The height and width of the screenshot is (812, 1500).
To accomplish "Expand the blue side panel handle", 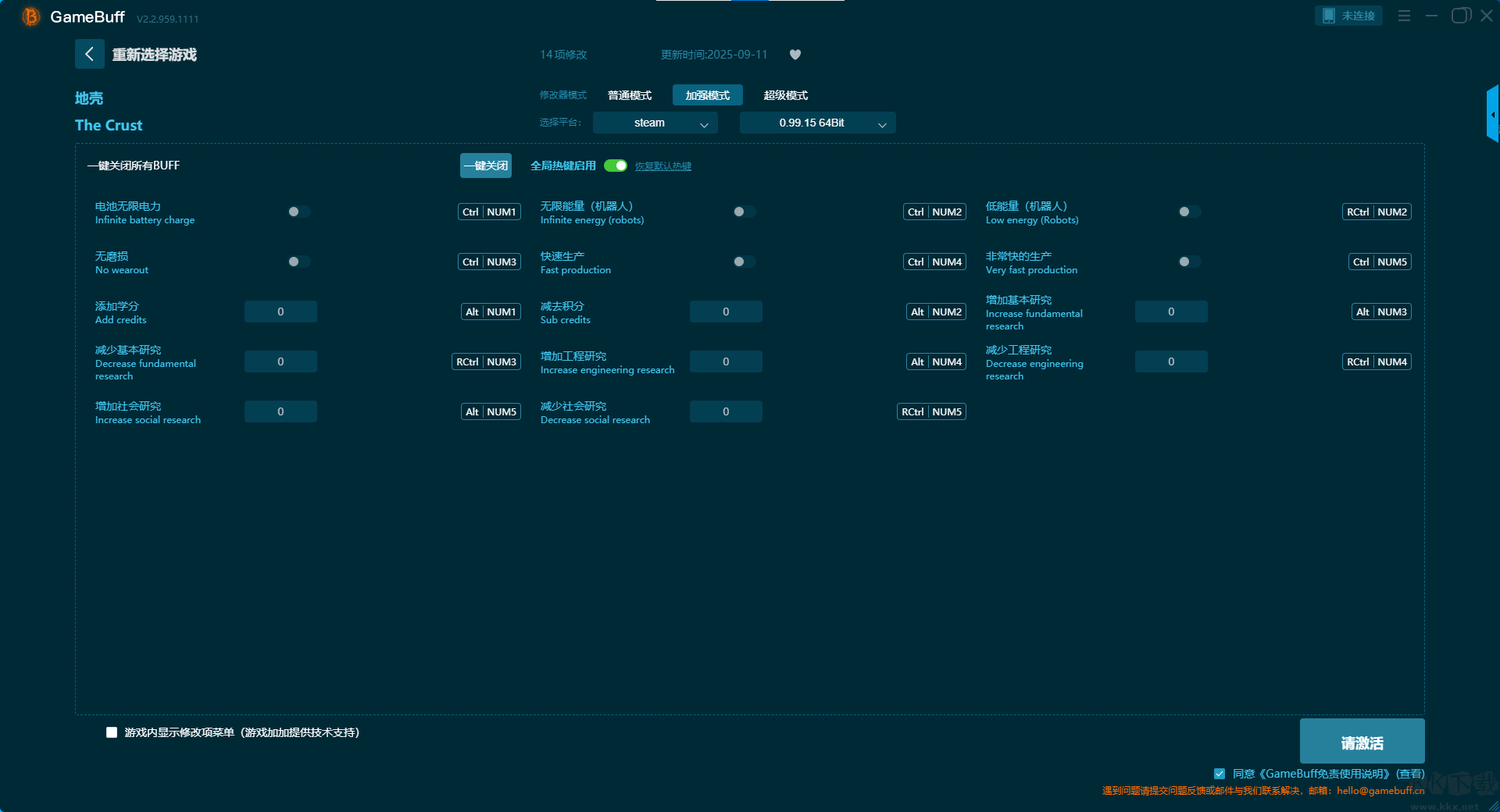I will coord(1492,114).
